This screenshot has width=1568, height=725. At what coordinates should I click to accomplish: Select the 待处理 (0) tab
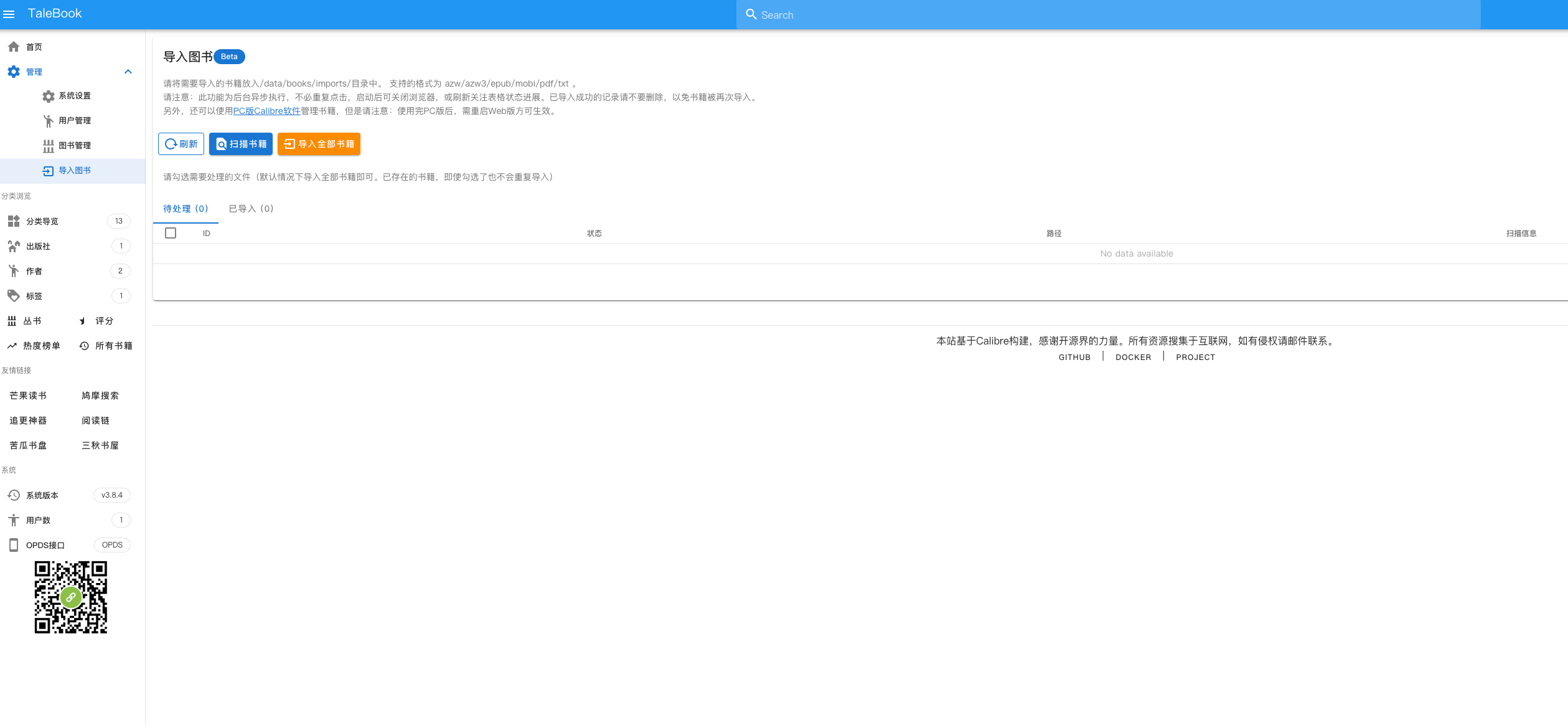pyautogui.click(x=185, y=209)
